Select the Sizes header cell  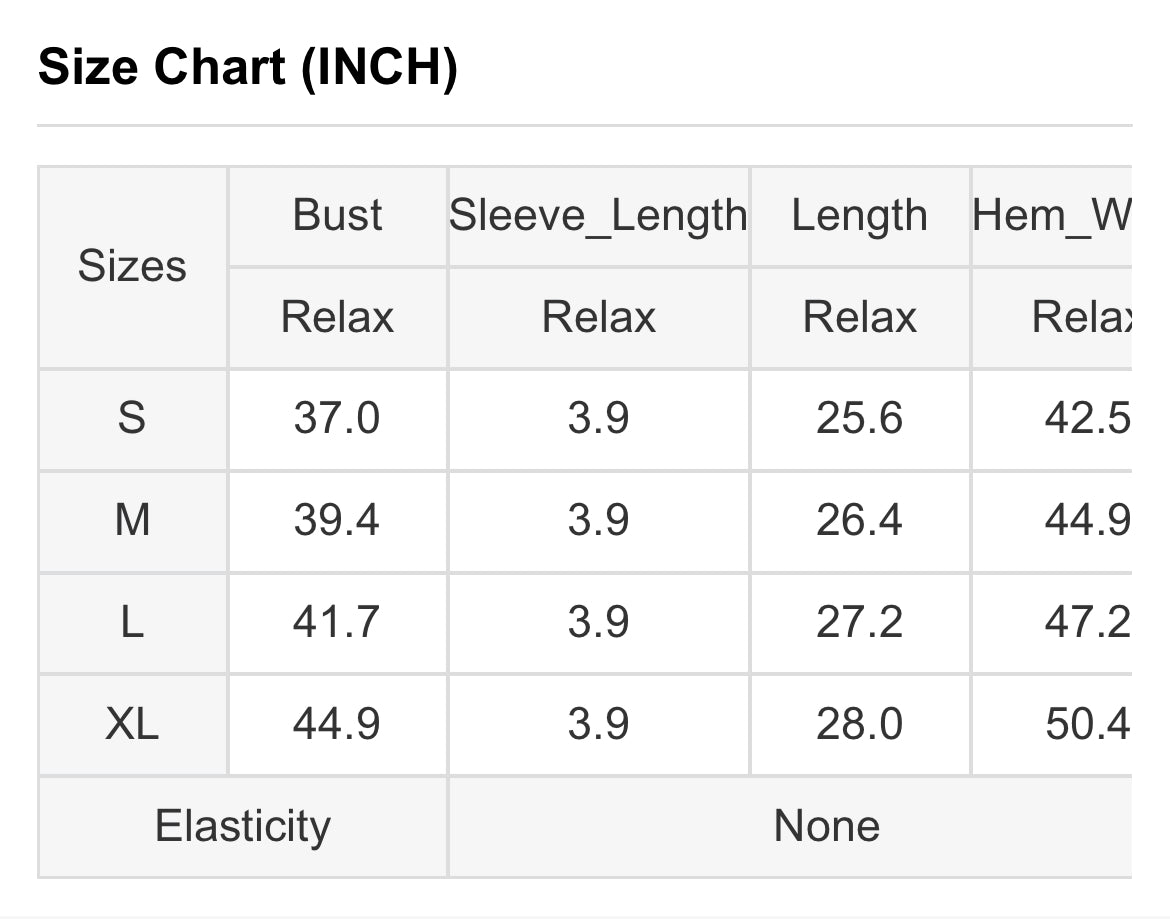(132, 266)
